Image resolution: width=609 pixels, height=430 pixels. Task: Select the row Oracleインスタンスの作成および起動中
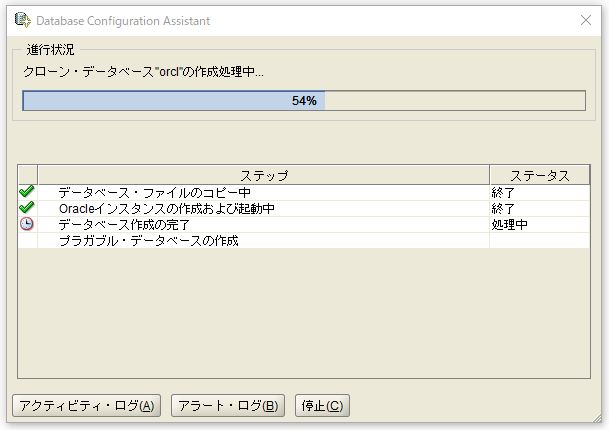[304, 209]
